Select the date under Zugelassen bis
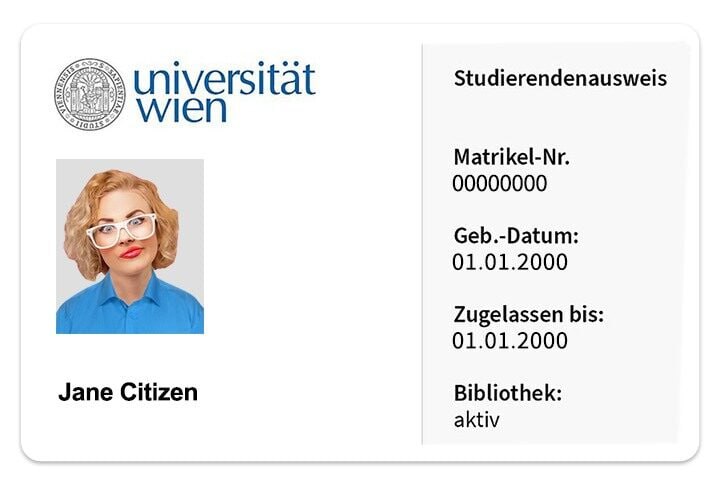Screen dimensions: 720x485 [x=510, y=341]
